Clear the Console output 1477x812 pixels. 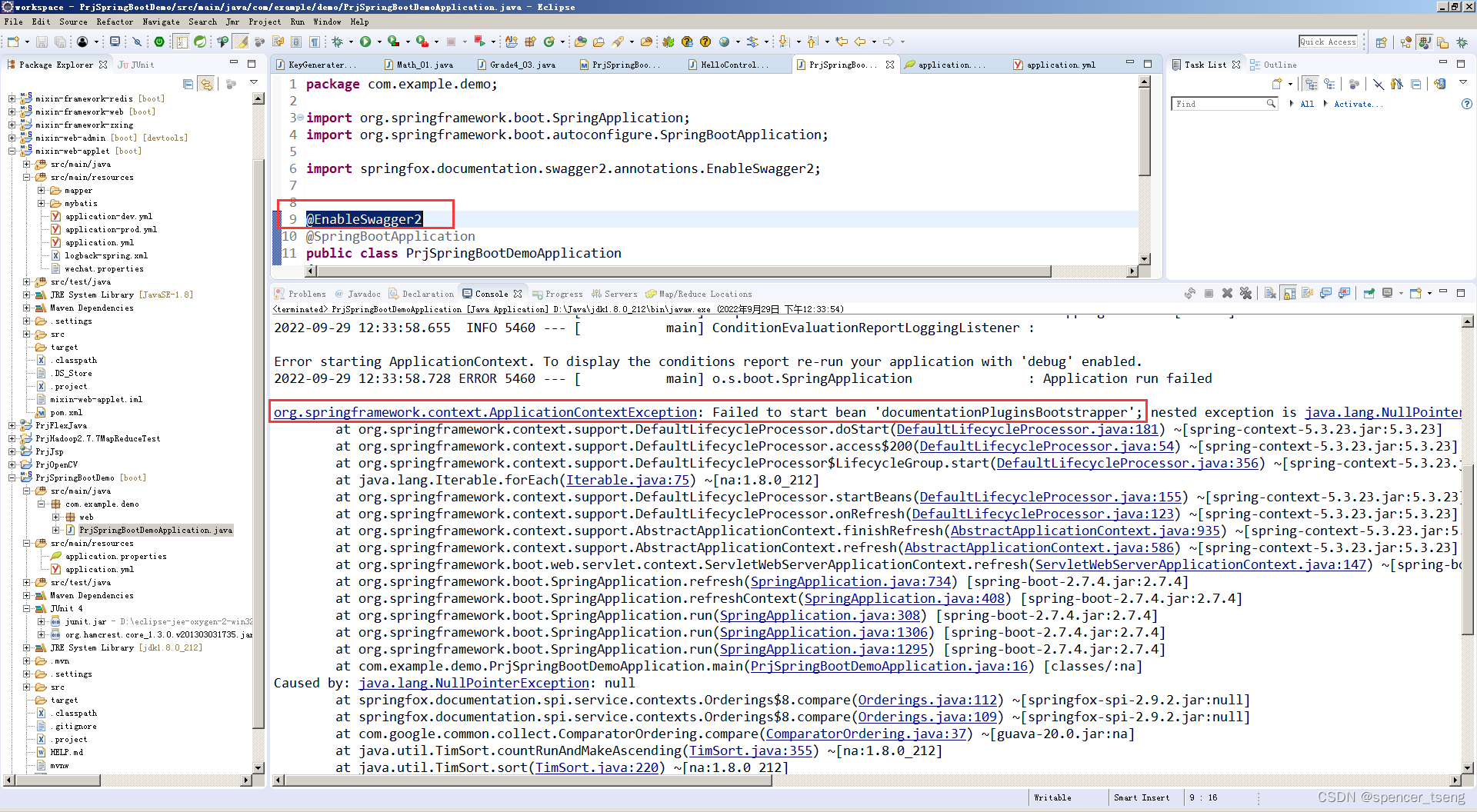(1269, 293)
